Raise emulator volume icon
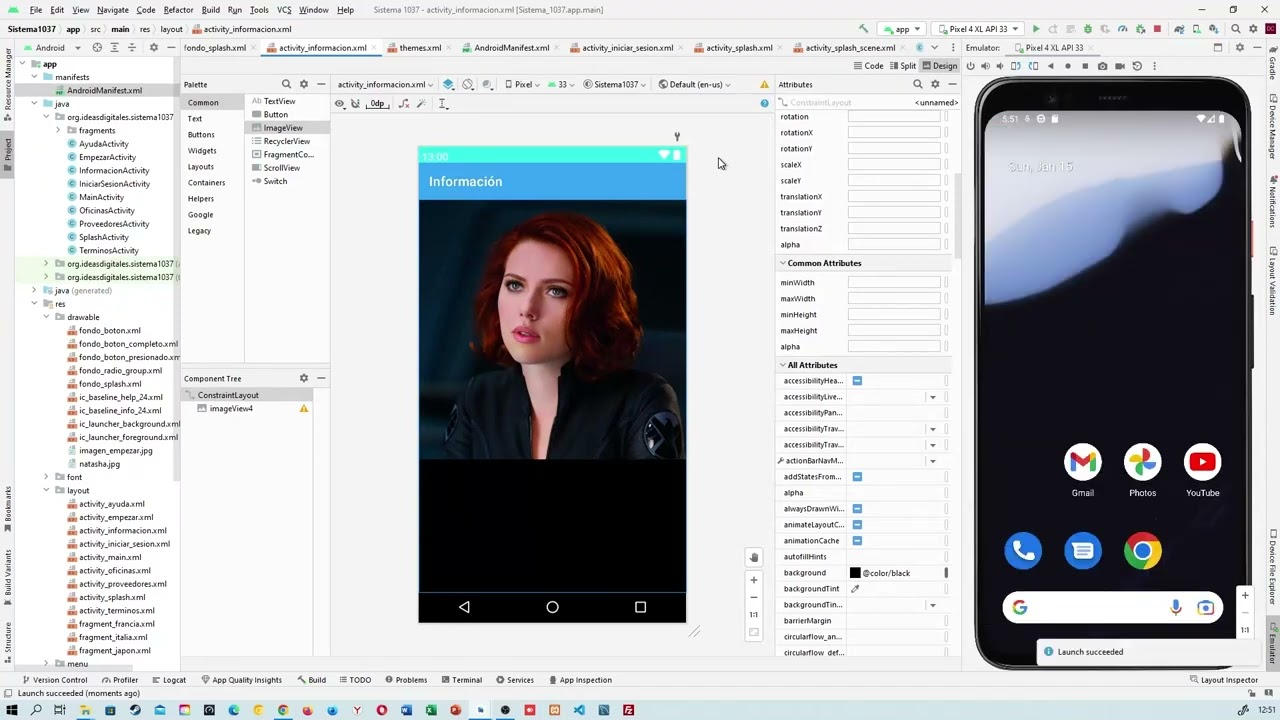The height and width of the screenshot is (720, 1280). pos(985,66)
